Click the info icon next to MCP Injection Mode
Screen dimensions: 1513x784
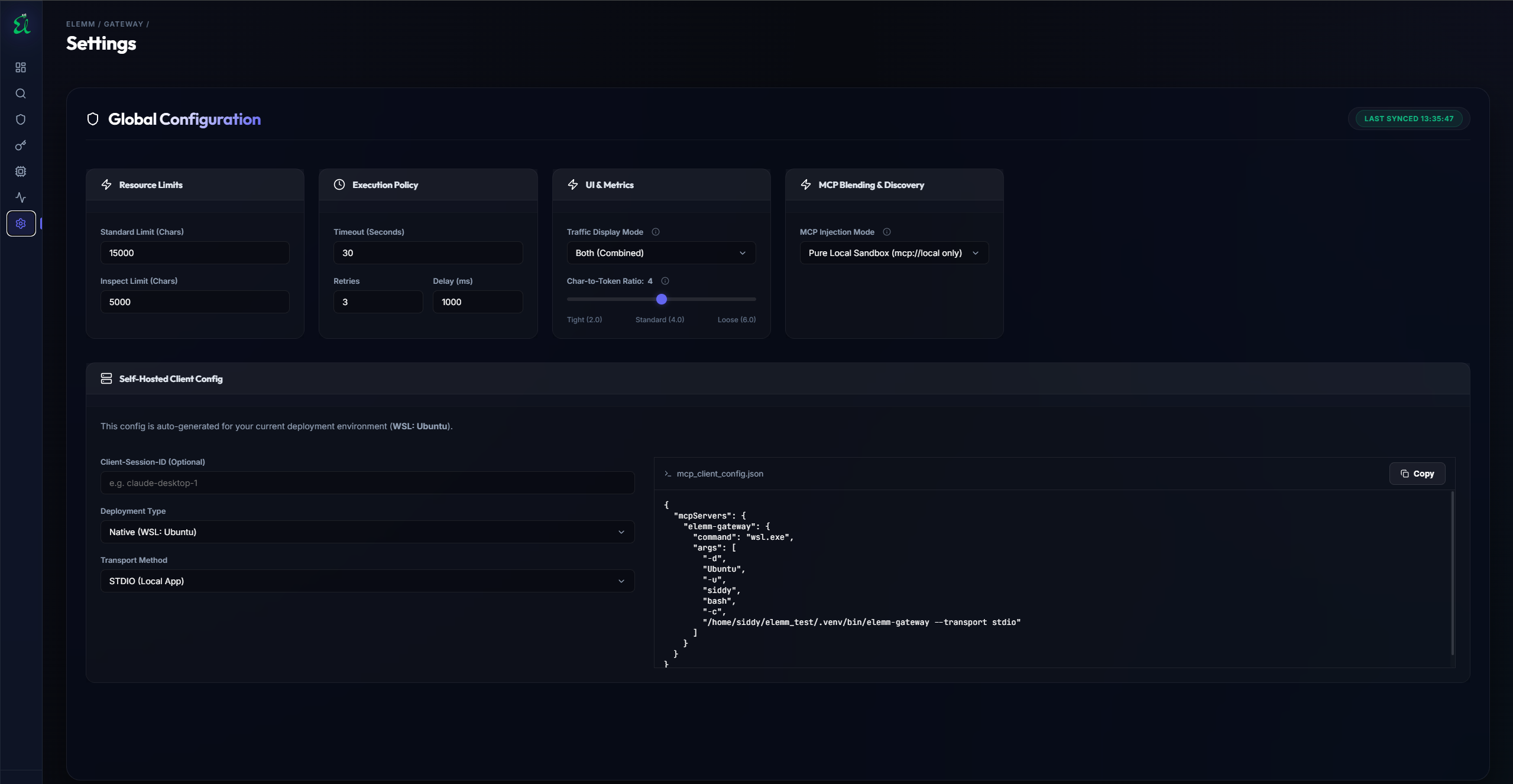(x=887, y=232)
